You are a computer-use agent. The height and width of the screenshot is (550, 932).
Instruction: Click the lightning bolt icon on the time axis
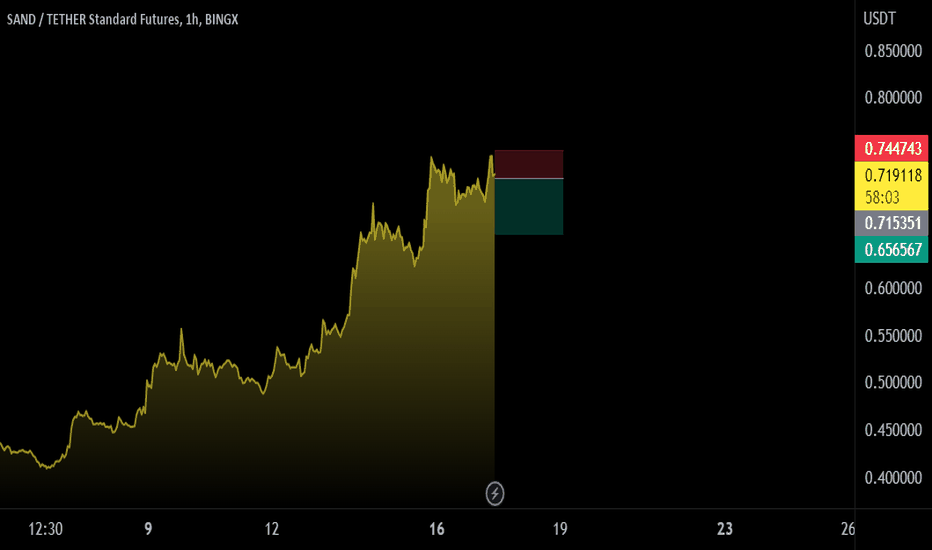click(495, 494)
